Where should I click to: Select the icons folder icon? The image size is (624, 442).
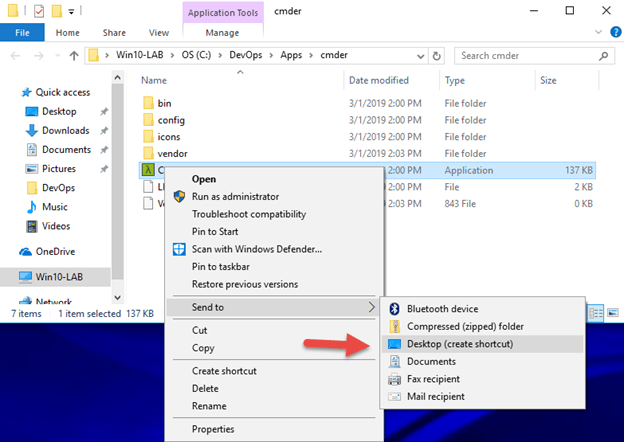point(148,136)
